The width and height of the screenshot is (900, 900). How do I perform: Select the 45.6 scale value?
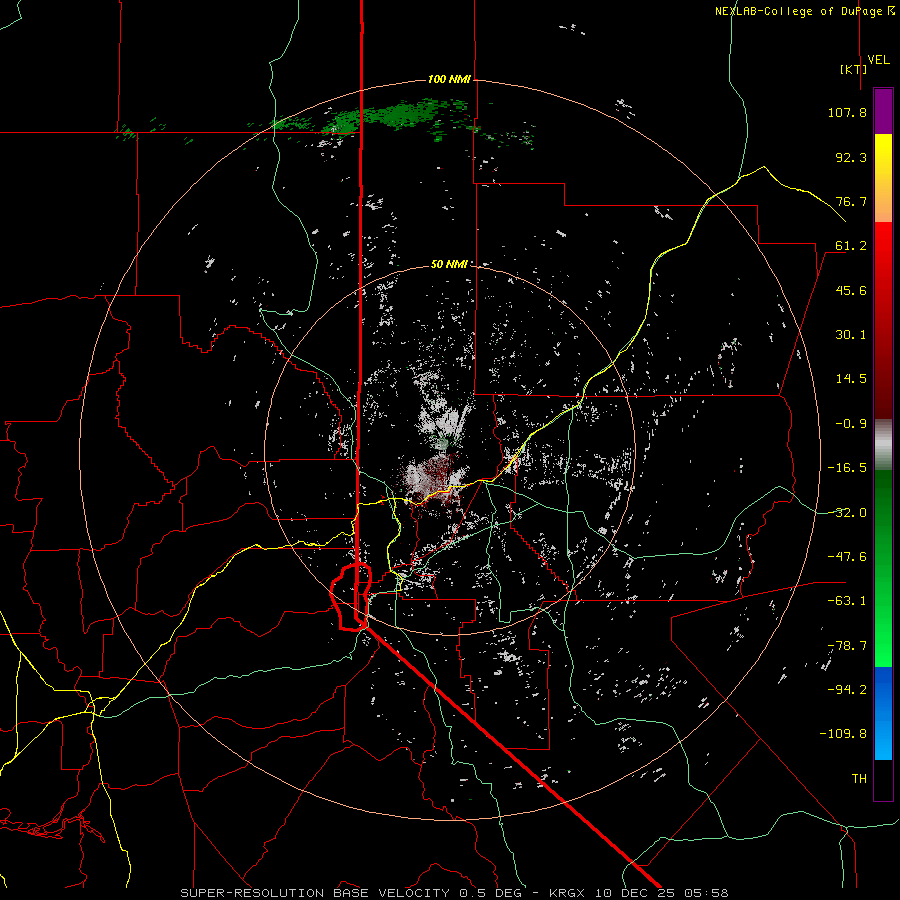point(851,290)
